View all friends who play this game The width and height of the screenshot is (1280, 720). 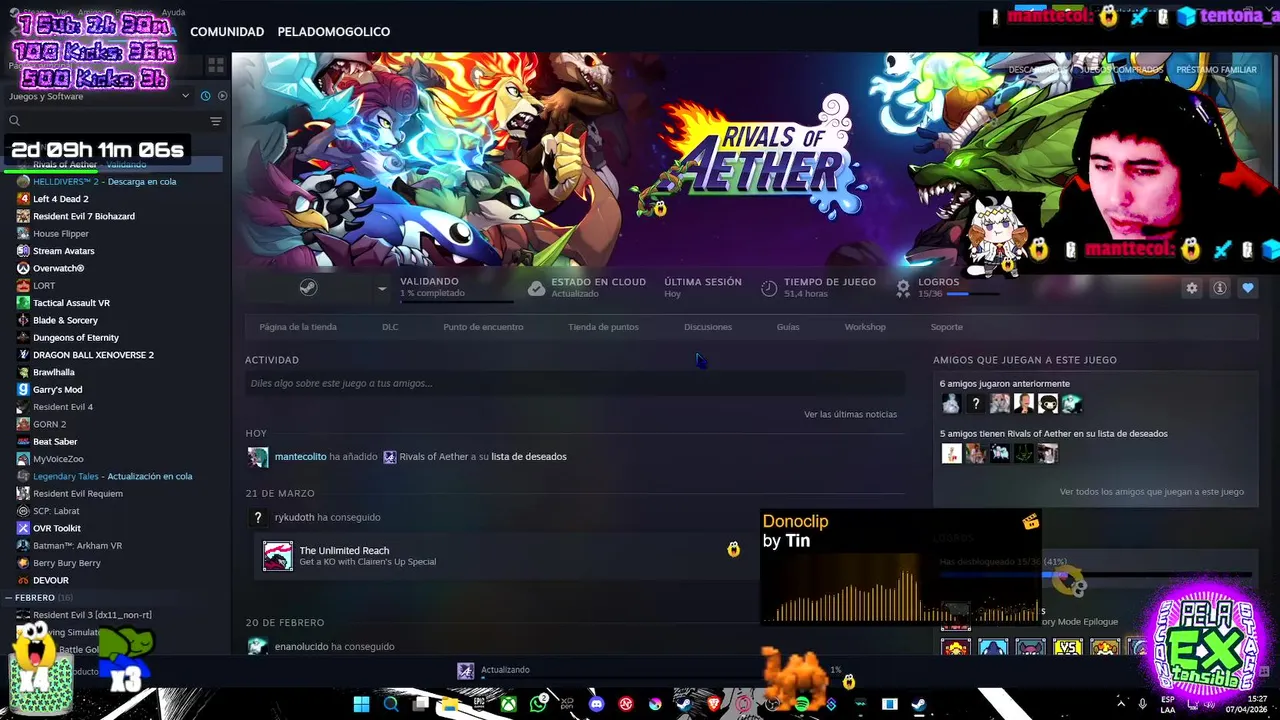[x=1152, y=492]
